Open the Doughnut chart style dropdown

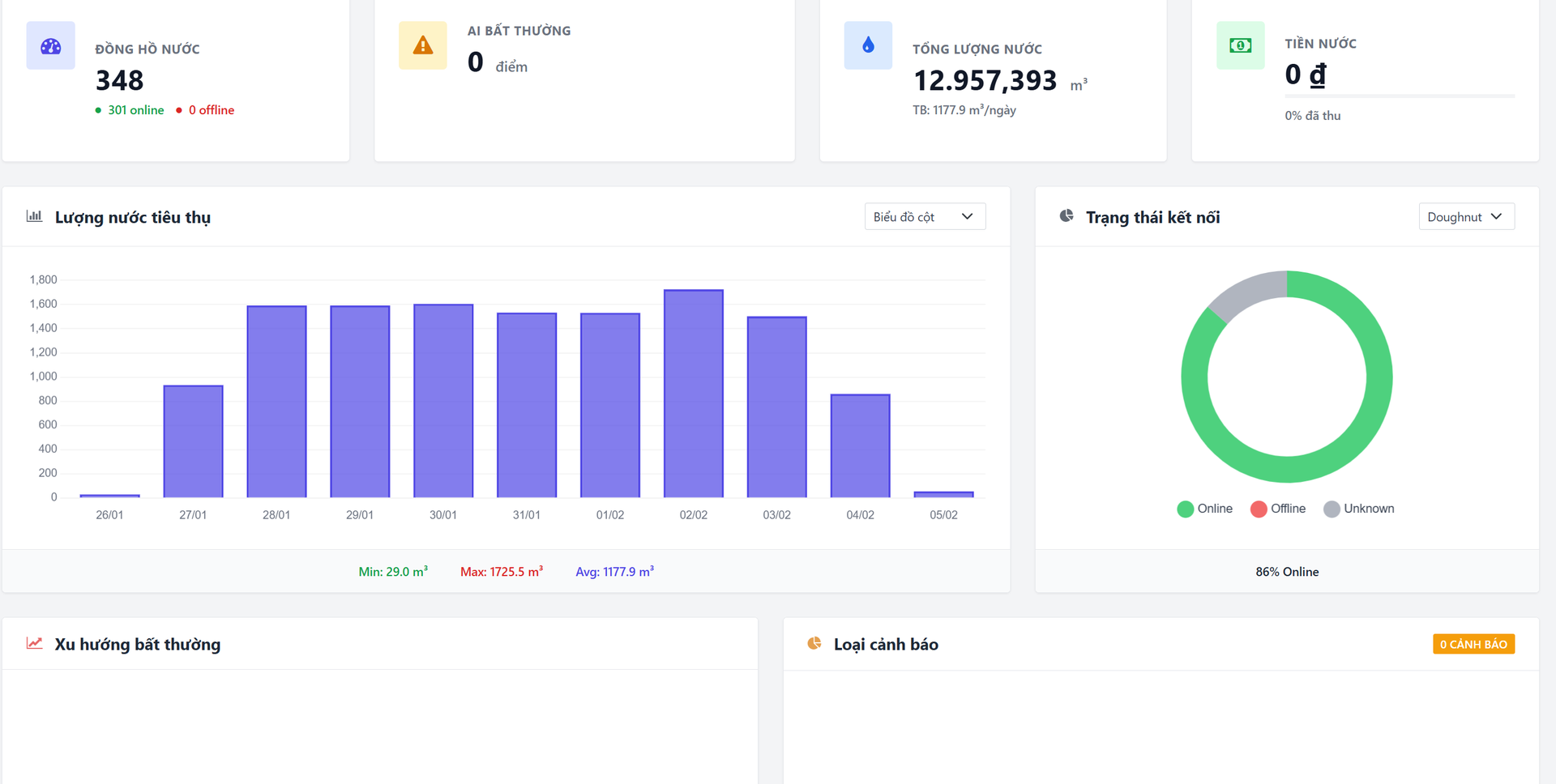[1466, 216]
